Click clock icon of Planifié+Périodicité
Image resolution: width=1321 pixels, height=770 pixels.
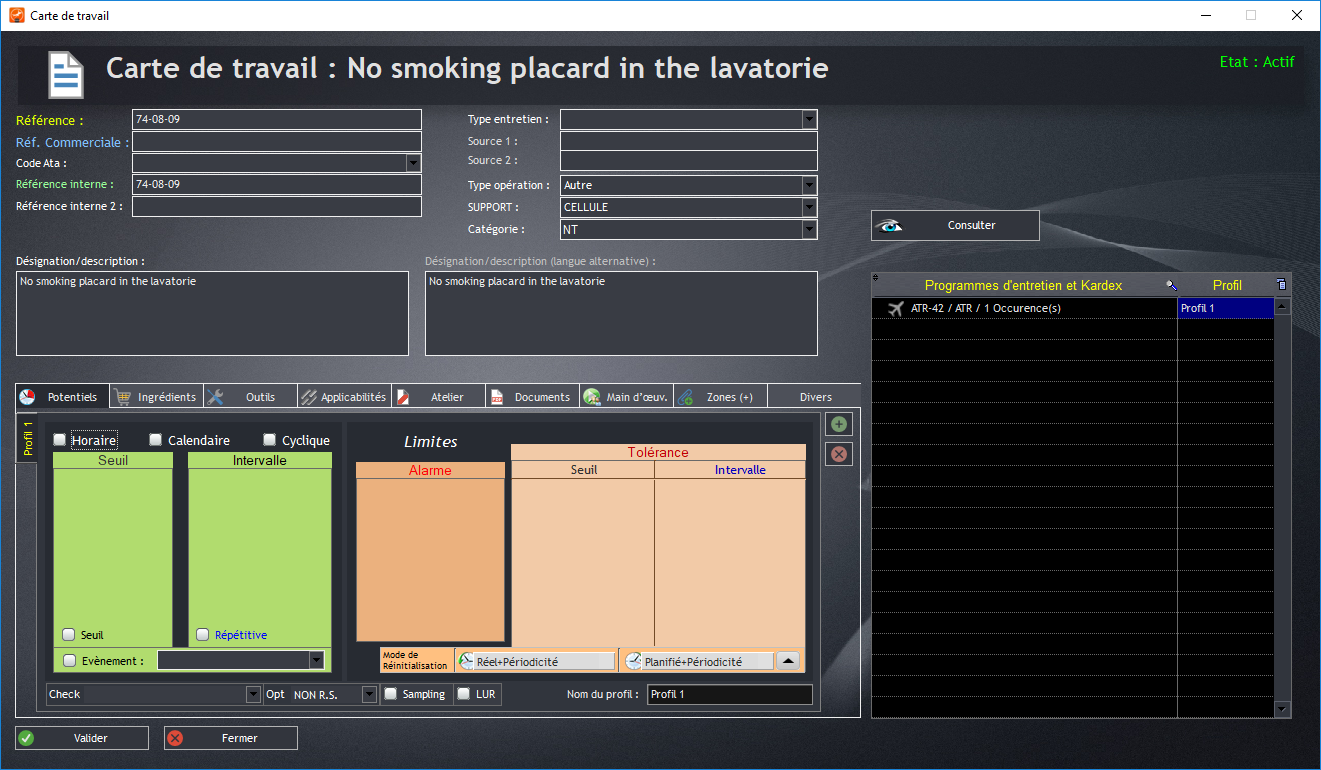[633, 661]
